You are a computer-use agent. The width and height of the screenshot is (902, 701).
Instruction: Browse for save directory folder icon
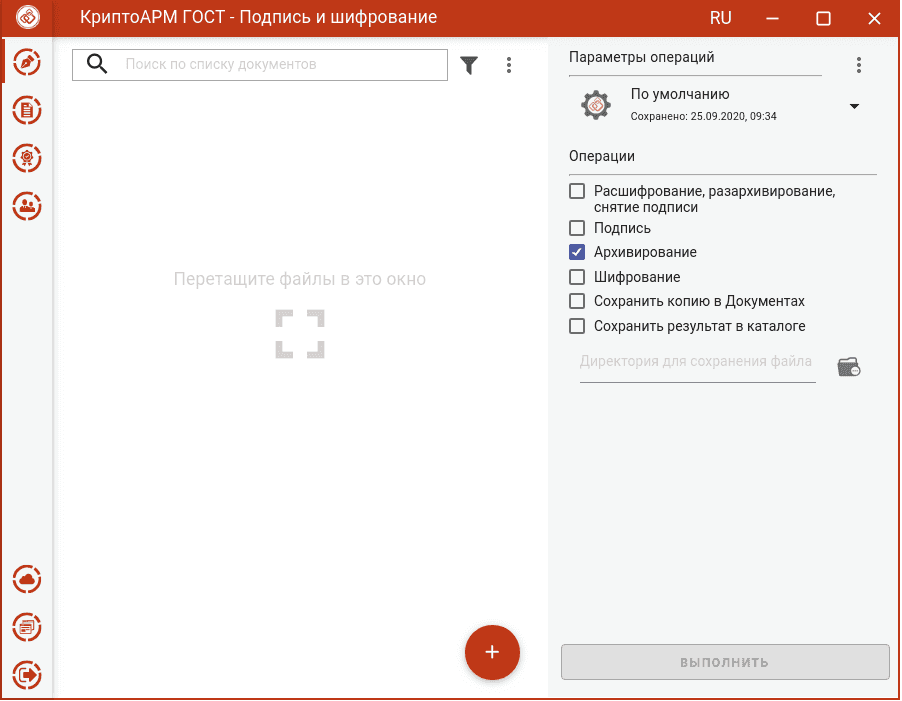[849, 366]
